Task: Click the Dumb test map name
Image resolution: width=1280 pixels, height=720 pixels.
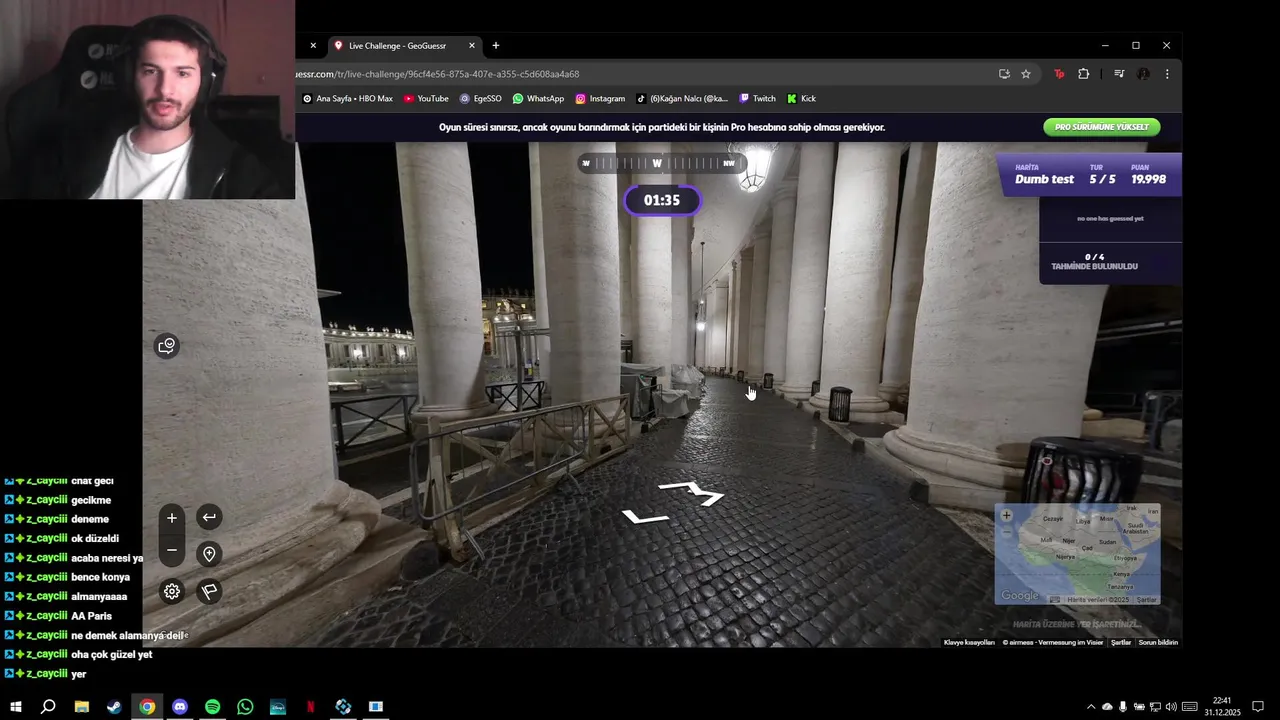Action: 1044,179
